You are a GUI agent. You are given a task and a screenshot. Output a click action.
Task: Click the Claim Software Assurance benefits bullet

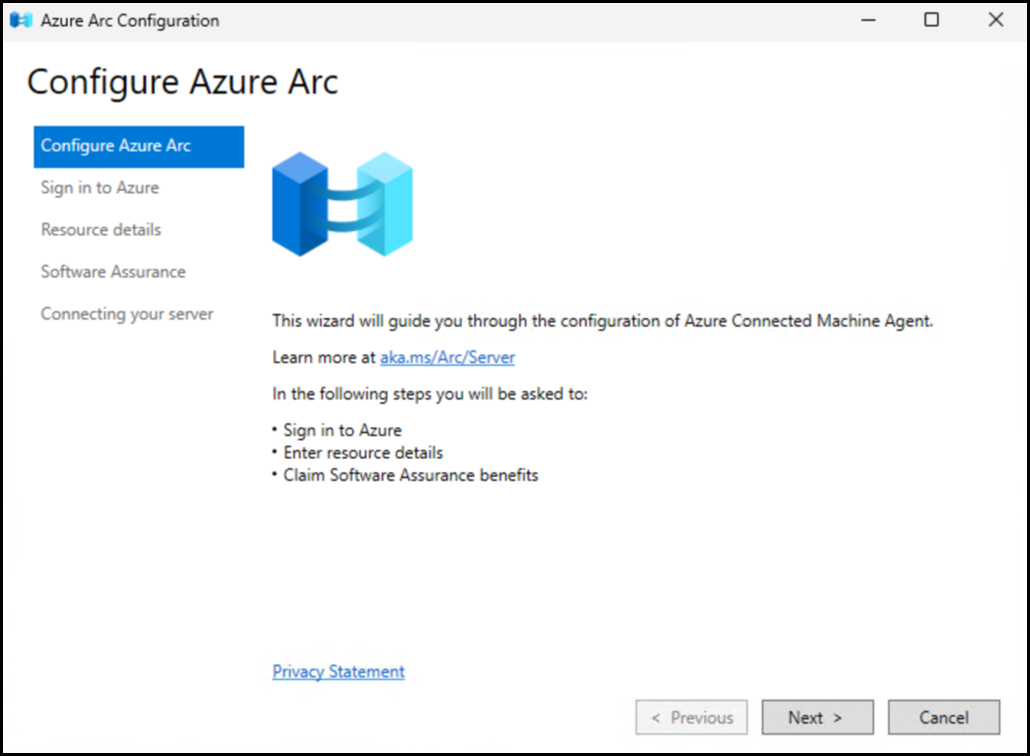click(410, 476)
